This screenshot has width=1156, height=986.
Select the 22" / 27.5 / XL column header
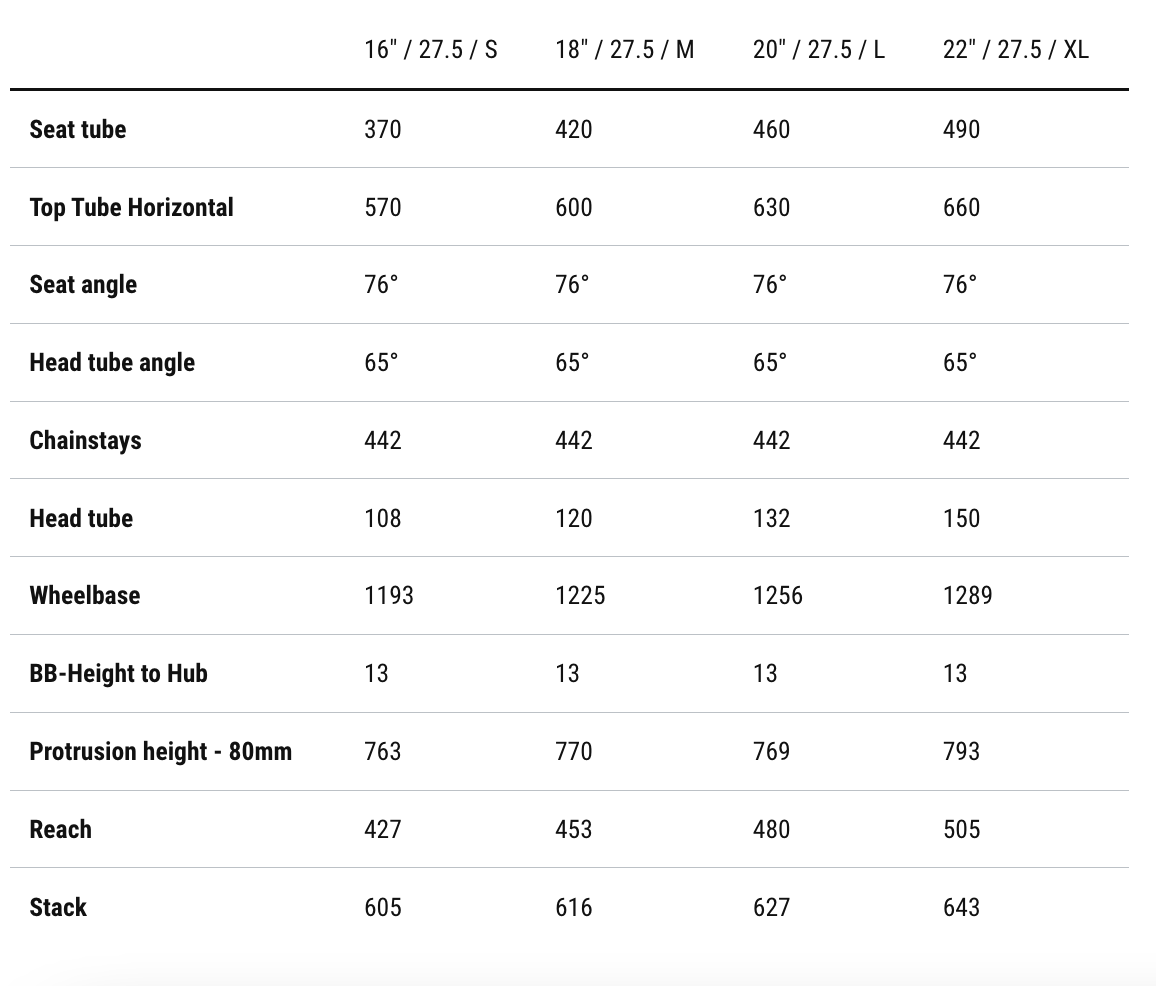click(x=1015, y=50)
